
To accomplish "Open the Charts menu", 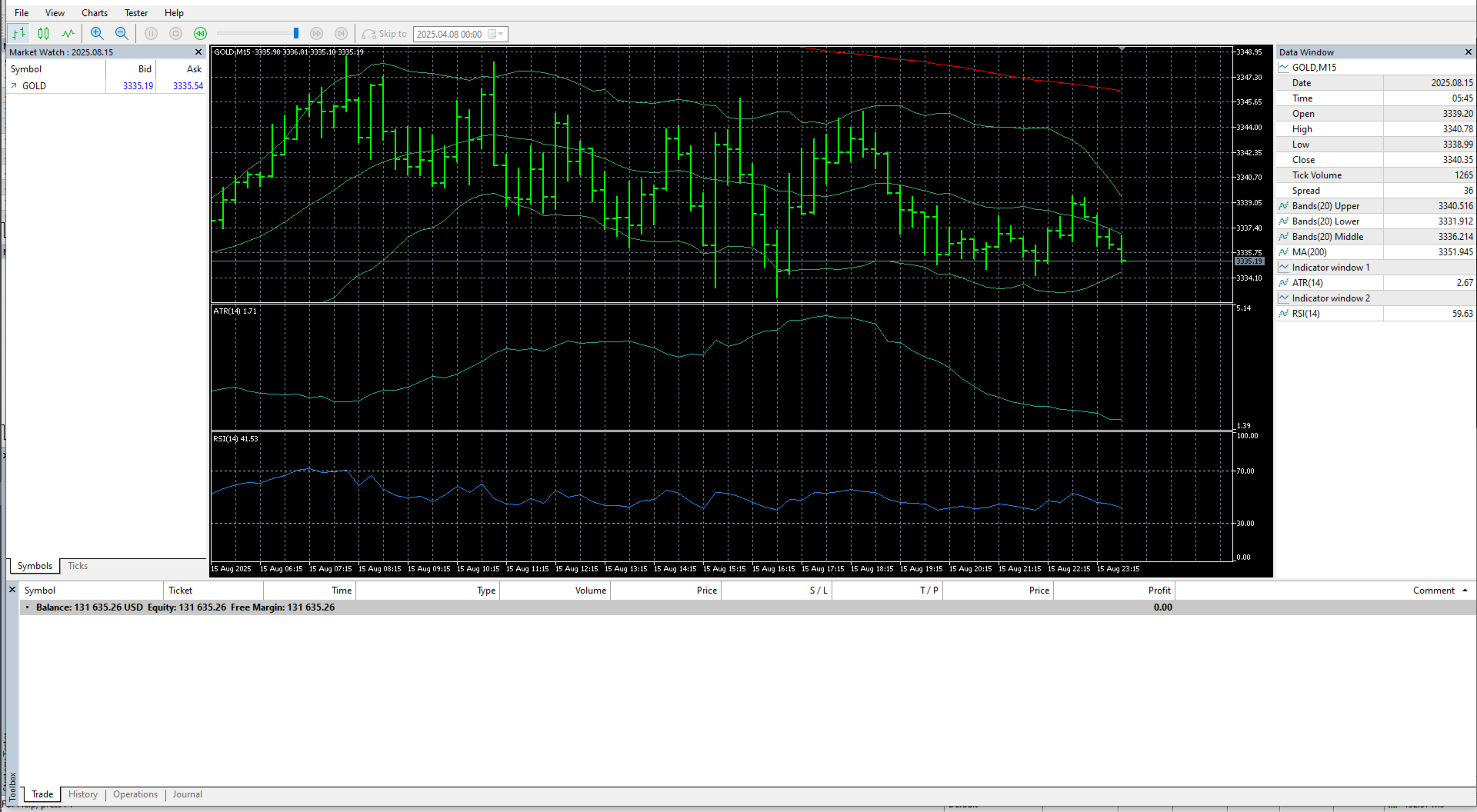I will click(95, 13).
